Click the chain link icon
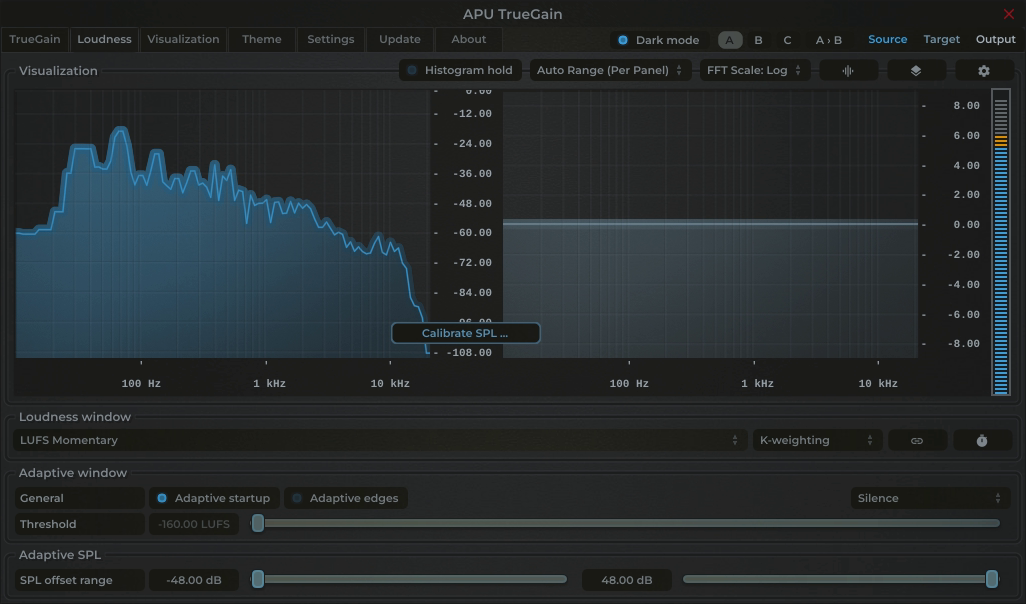Screen dimensions: 1026x604 point(917,440)
